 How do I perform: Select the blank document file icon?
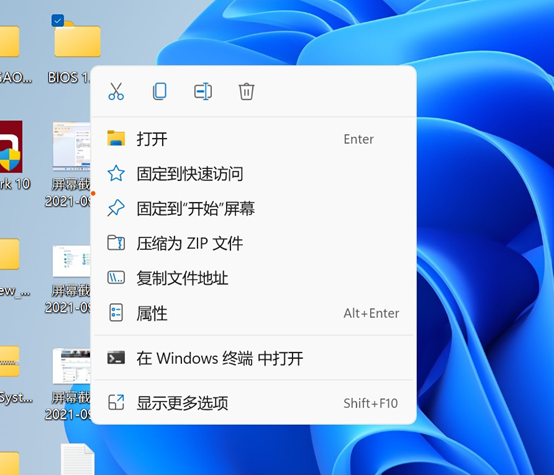78,459
